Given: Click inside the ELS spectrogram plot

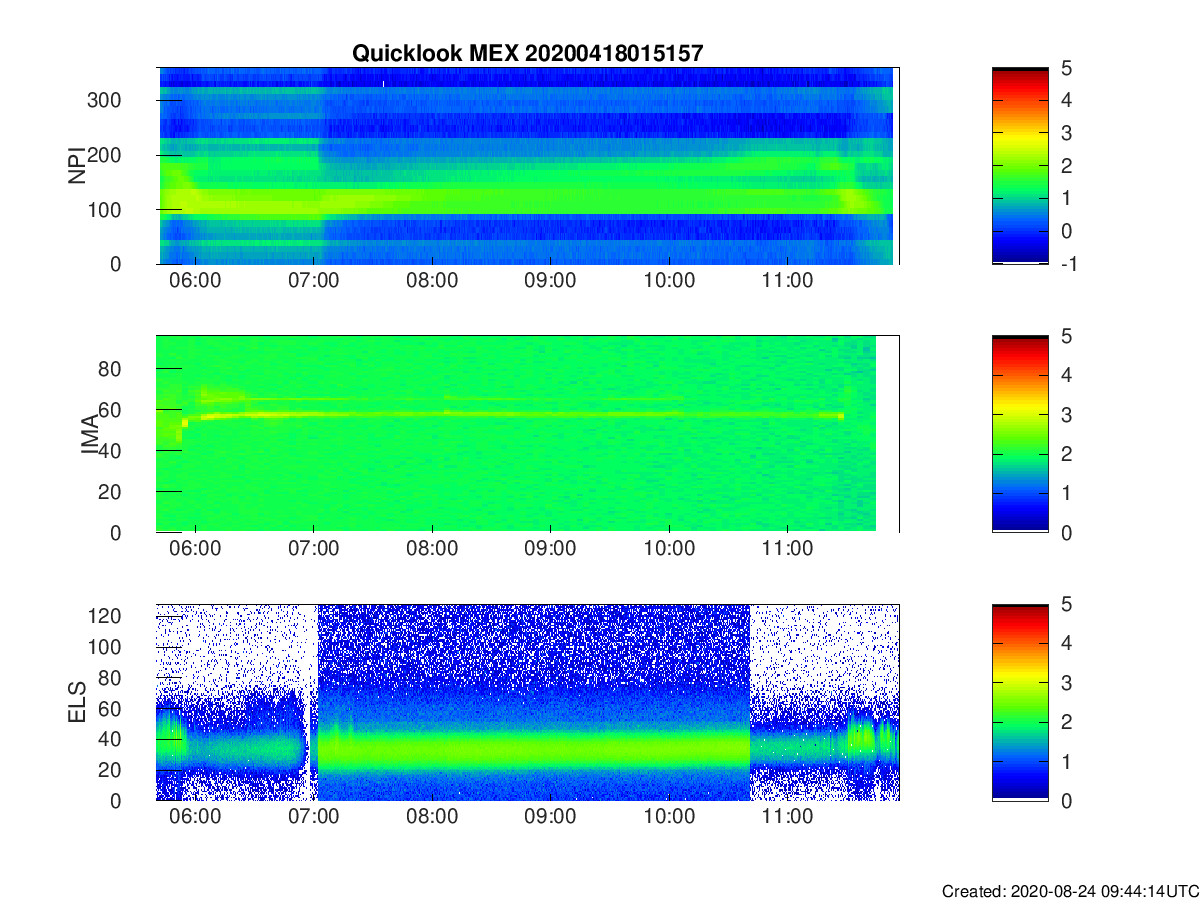Looking at the screenshot, I should (x=527, y=702).
